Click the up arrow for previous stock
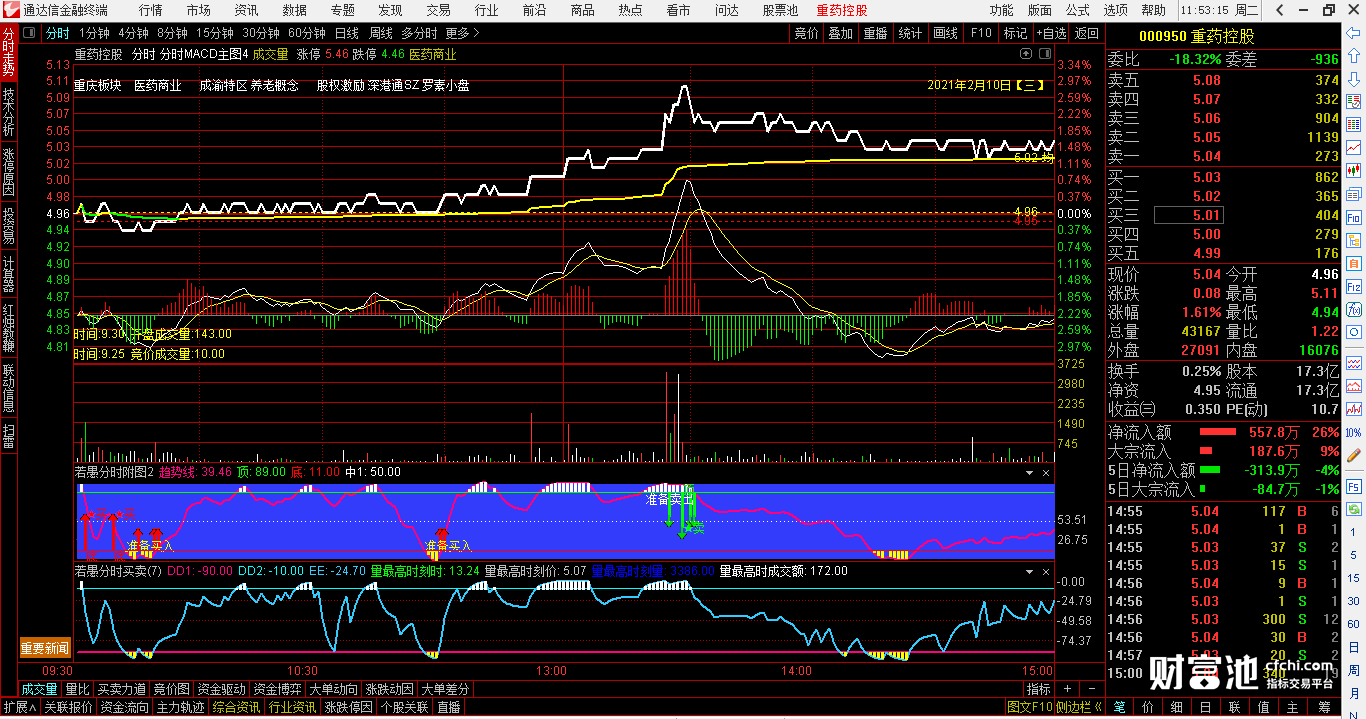Screen dimensions: 1366x719 tap(1354, 58)
